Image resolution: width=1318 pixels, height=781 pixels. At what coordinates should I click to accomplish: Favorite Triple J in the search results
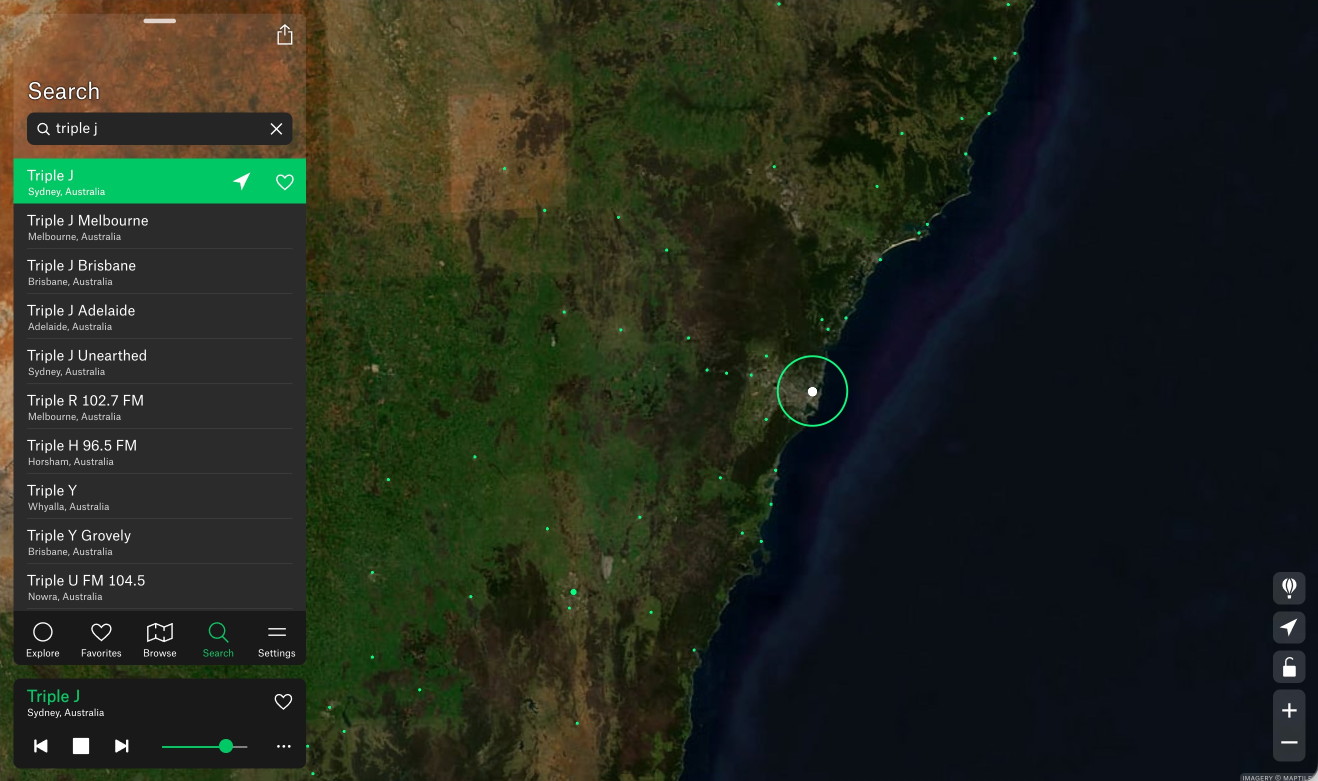click(285, 182)
